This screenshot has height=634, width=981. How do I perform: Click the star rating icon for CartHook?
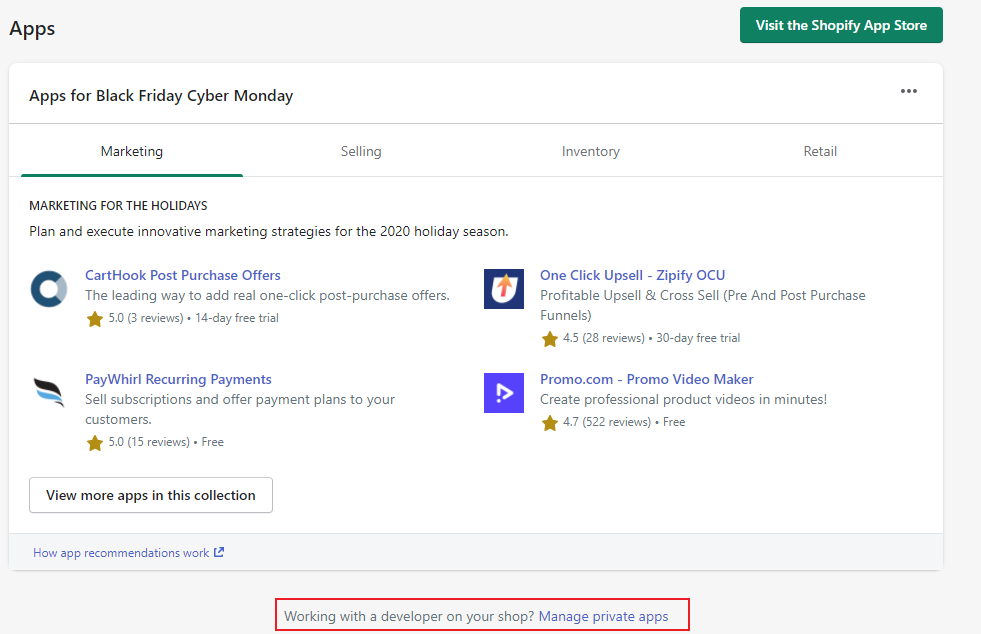pos(95,319)
